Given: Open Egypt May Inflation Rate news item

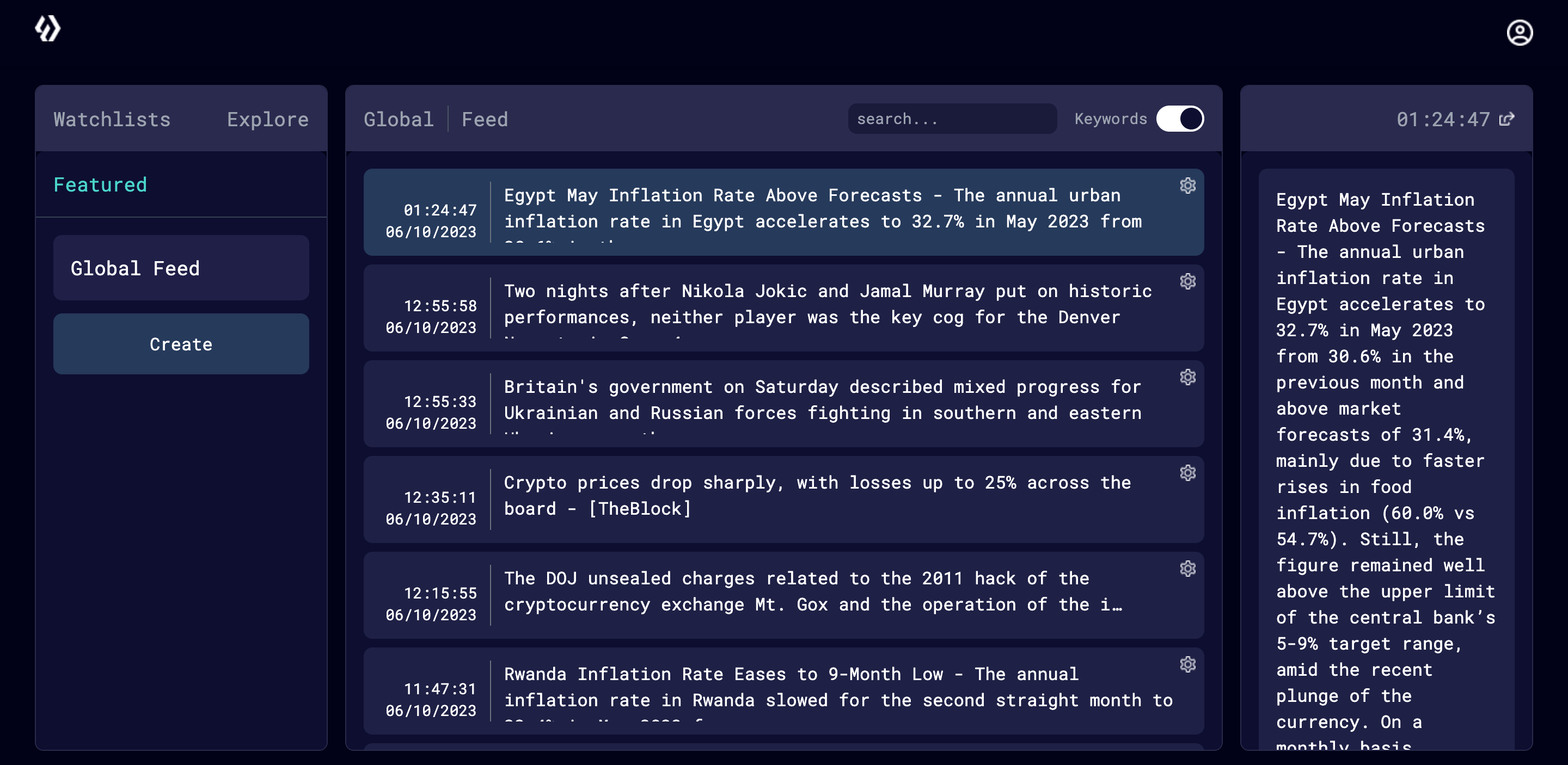Looking at the screenshot, I should [x=783, y=212].
